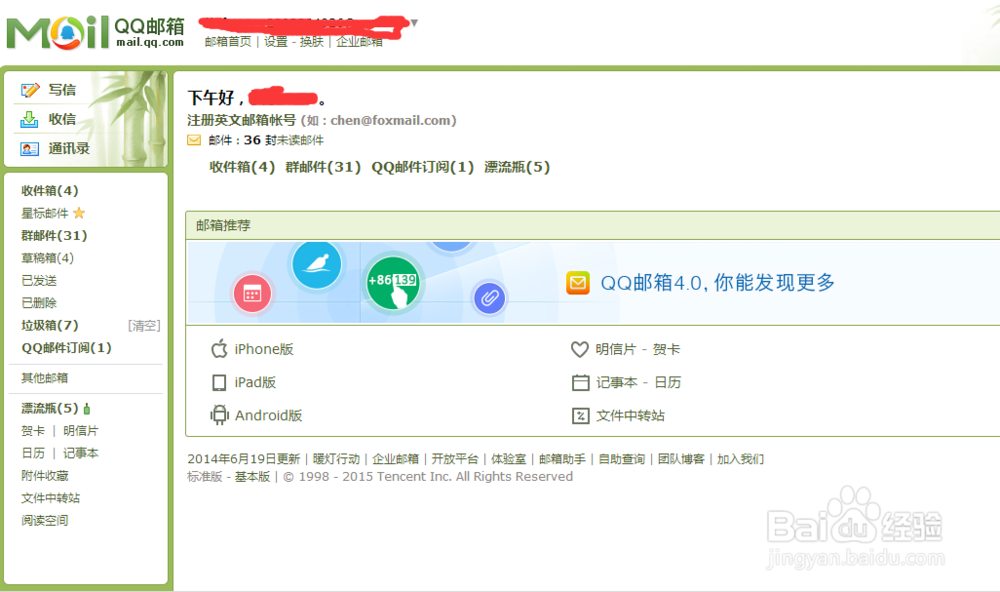This screenshot has height=592, width=1000.
Task: Open 群邮件(31) in the main summary
Action: (323, 167)
